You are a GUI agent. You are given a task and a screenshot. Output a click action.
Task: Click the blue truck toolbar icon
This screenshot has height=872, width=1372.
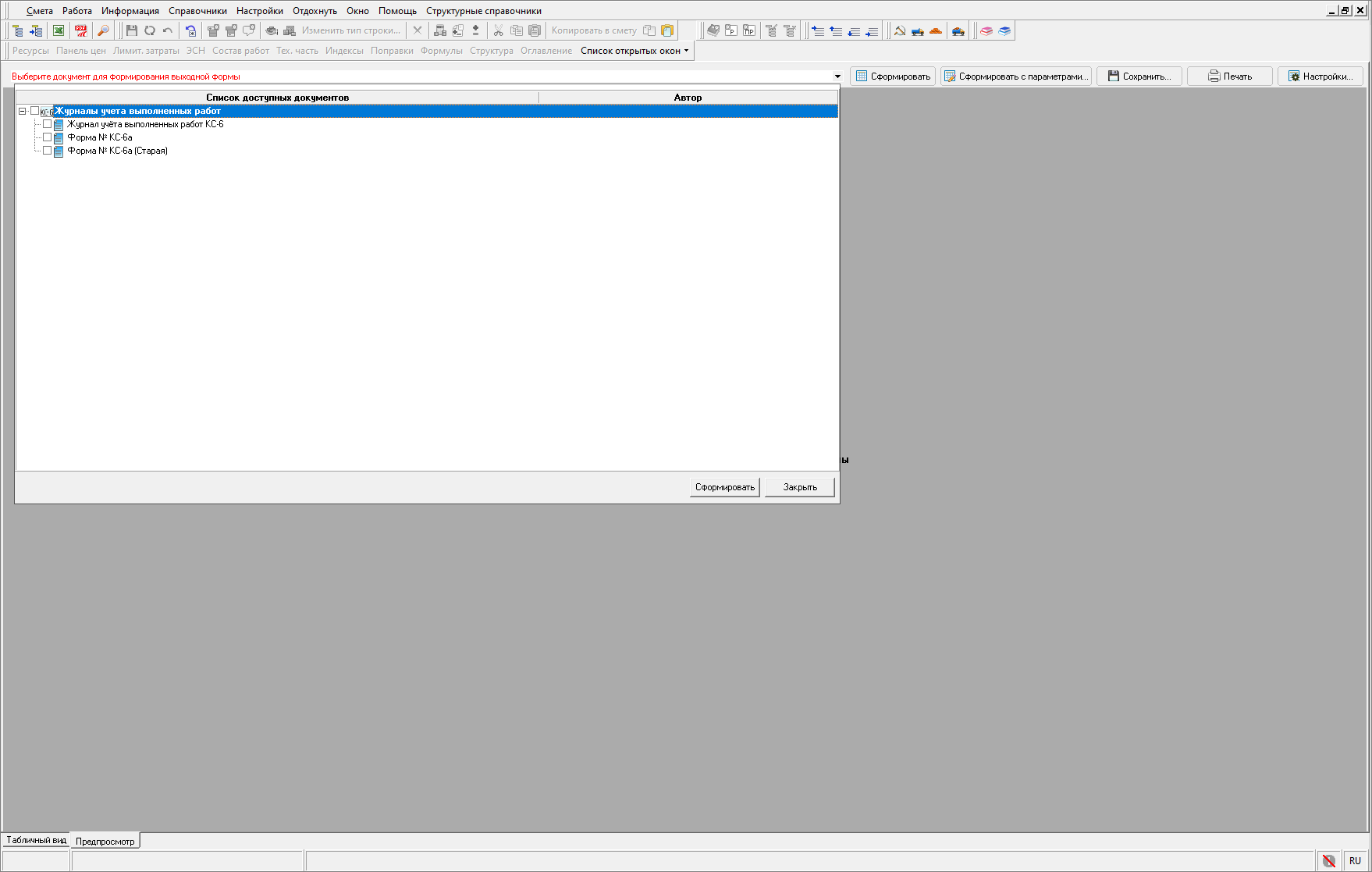click(x=918, y=30)
